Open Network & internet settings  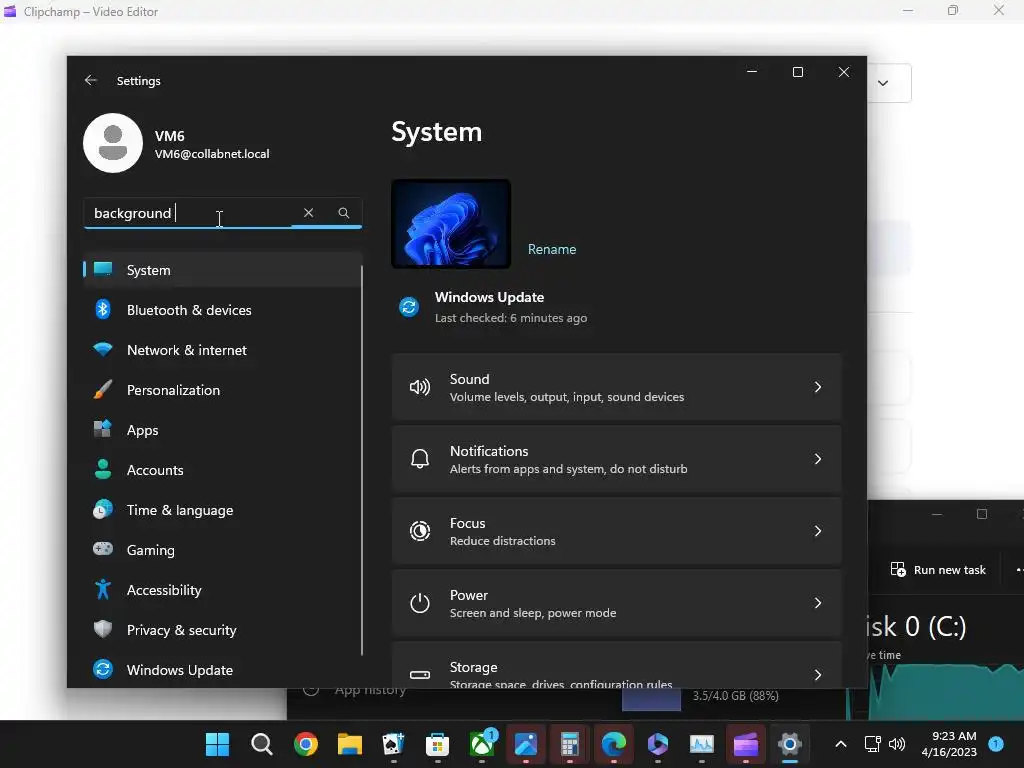pyautogui.click(x=222, y=350)
